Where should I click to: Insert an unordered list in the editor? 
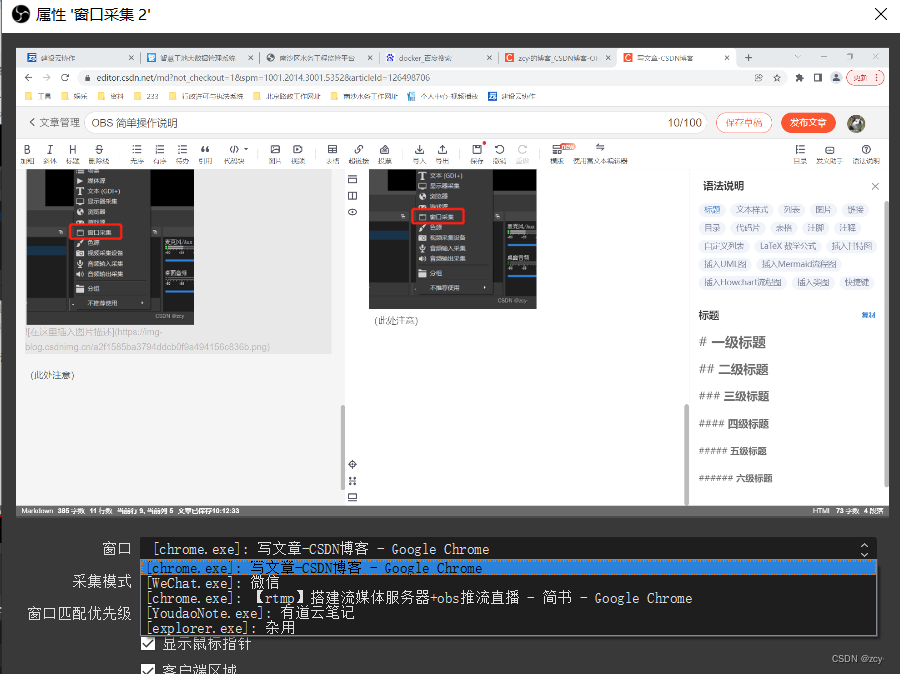click(137, 150)
